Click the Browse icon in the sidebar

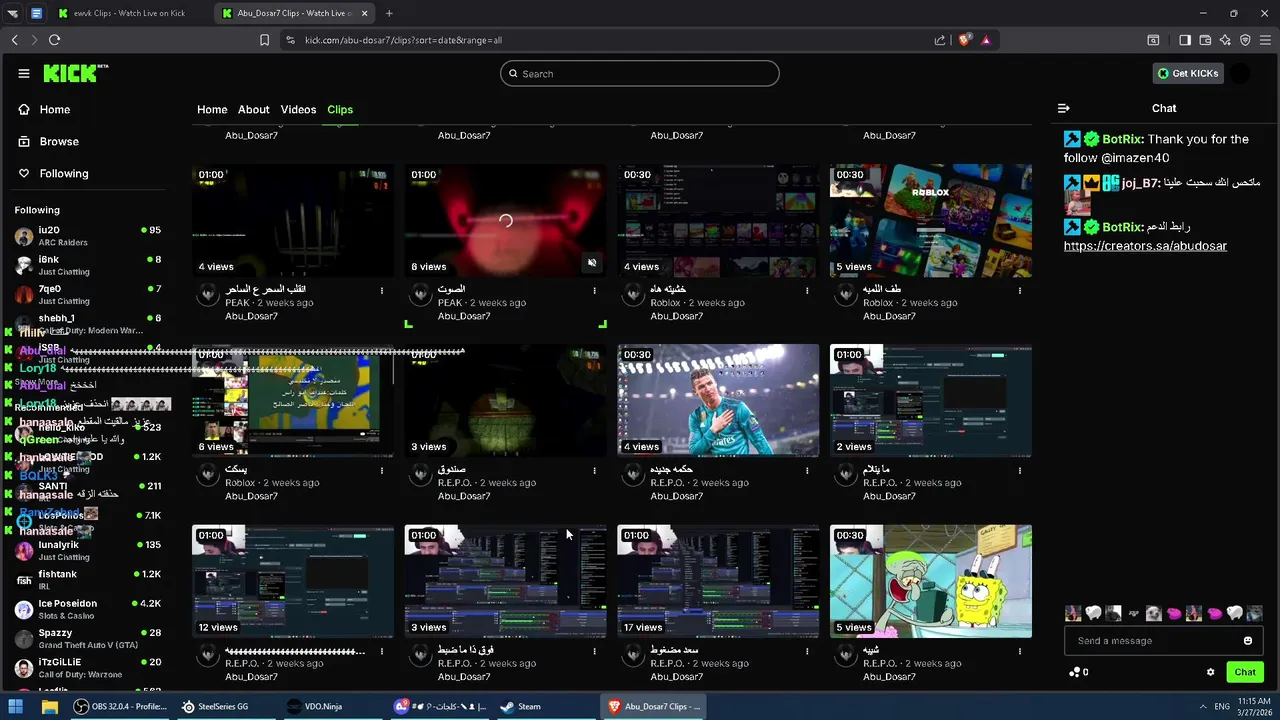tap(24, 141)
